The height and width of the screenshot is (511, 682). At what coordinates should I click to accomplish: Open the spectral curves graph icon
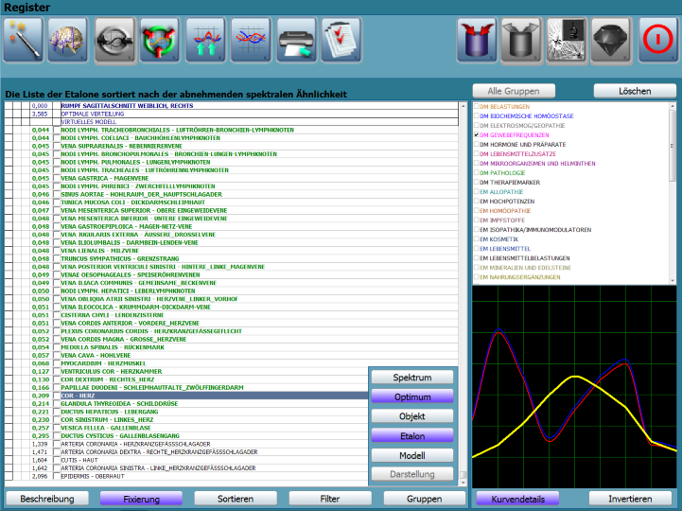pyautogui.click(x=251, y=42)
